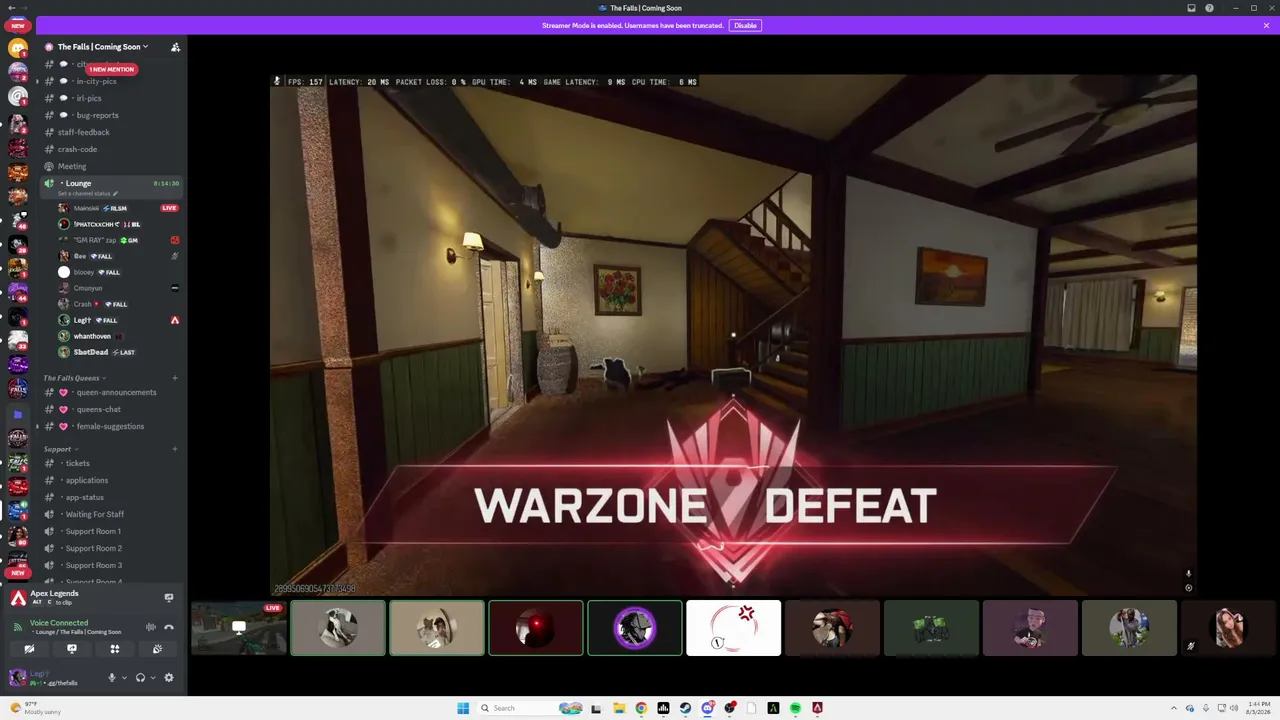Add a channel to The Falls Queens
Image resolution: width=1280 pixels, height=720 pixels.
click(x=175, y=378)
